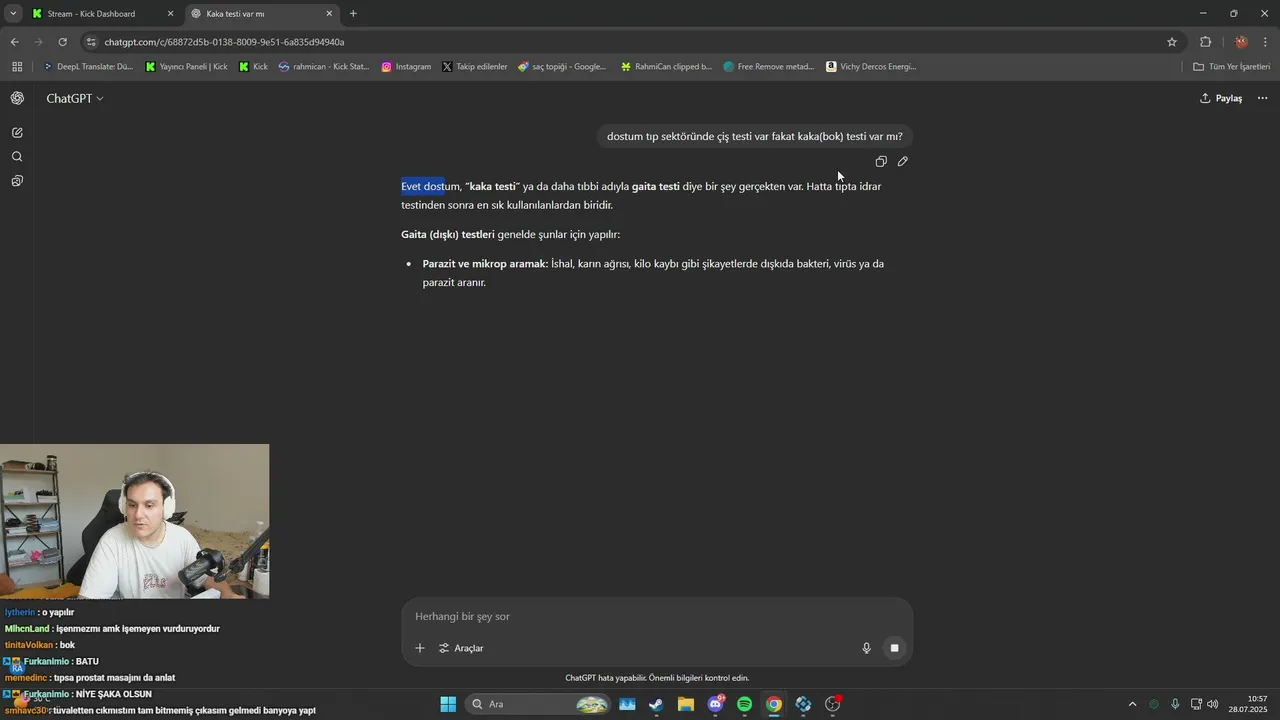Viewport: 1280px width, 720px height.
Task: Click the bold text gaita testi
Action: click(656, 186)
